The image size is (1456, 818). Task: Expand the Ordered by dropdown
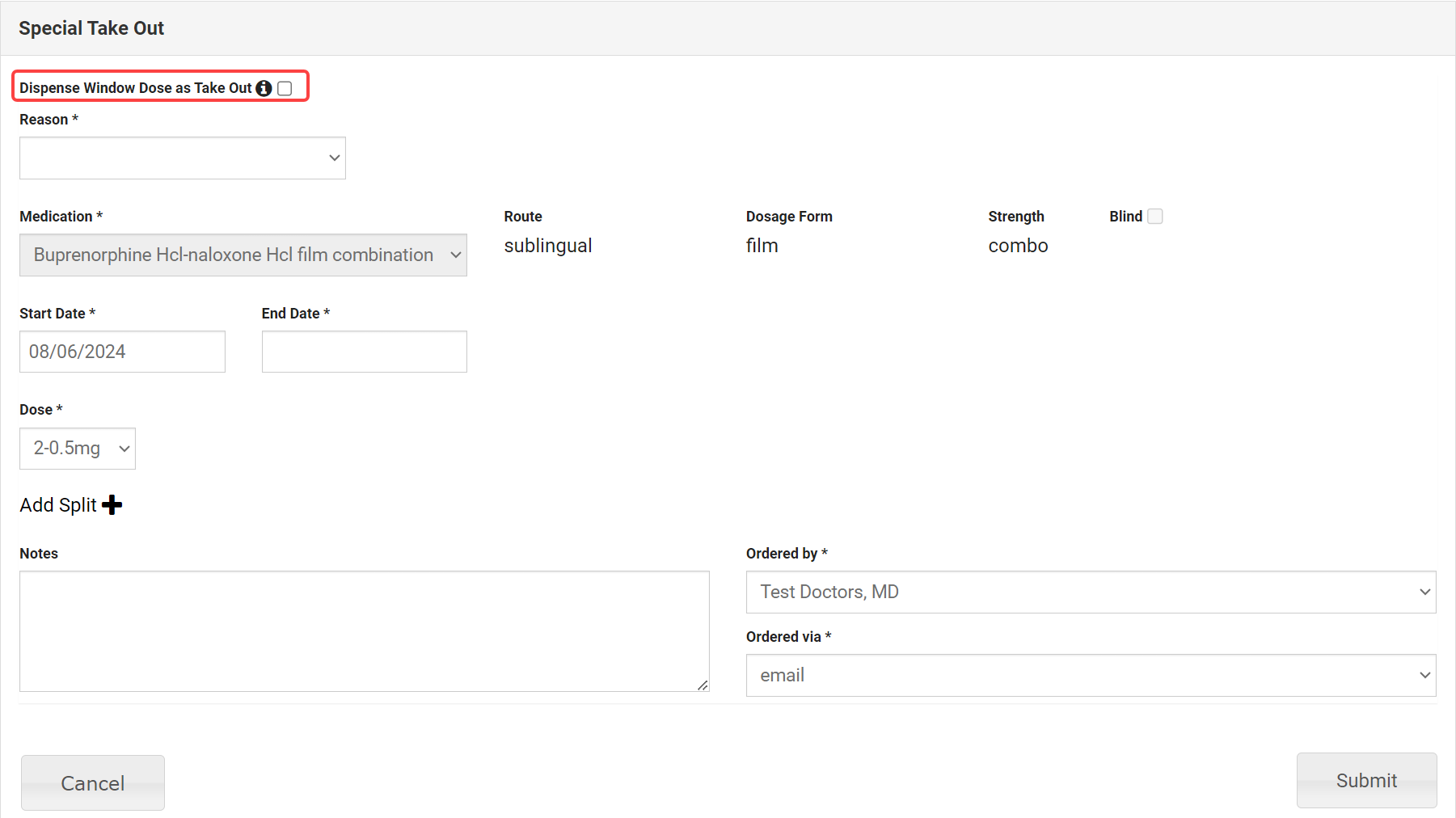[x=1090, y=592]
